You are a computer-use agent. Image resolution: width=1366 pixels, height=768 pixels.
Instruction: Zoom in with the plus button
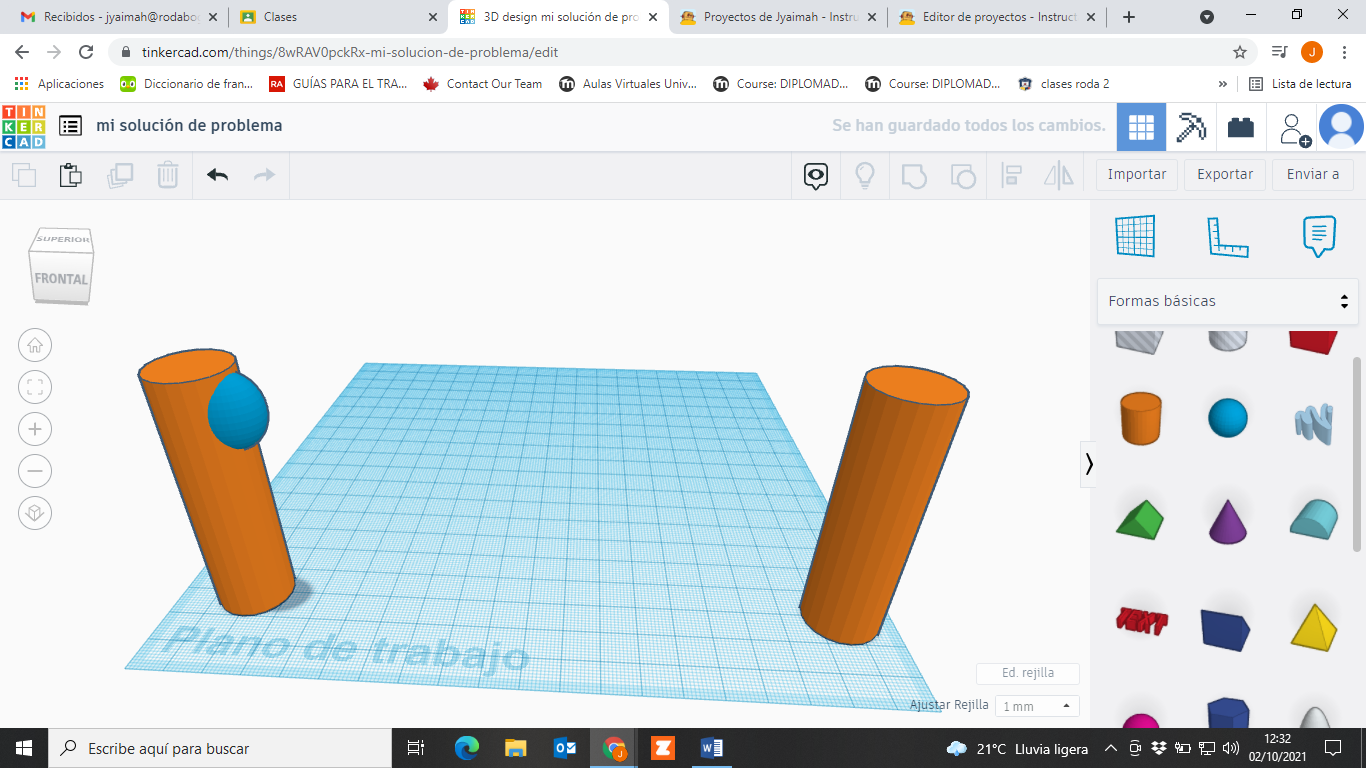(35, 430)
